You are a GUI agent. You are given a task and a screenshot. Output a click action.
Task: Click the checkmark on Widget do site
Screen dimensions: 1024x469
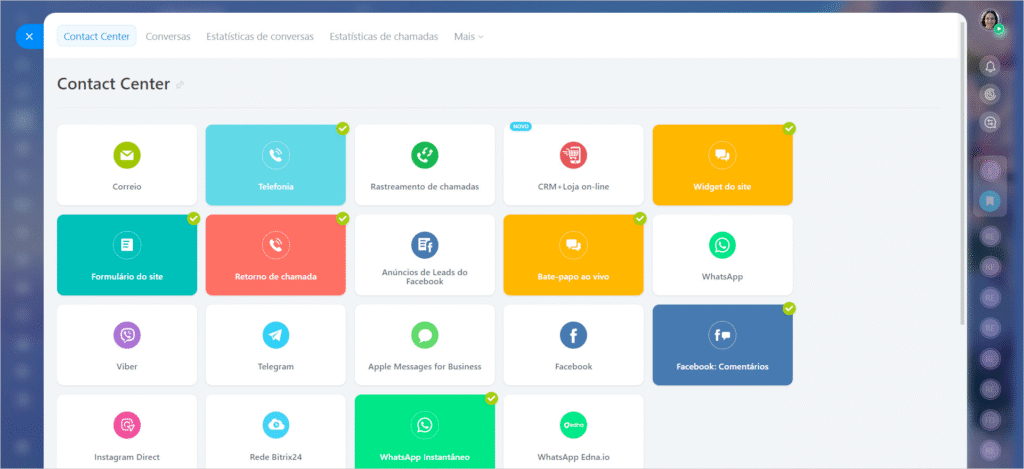tap(789, 128)
